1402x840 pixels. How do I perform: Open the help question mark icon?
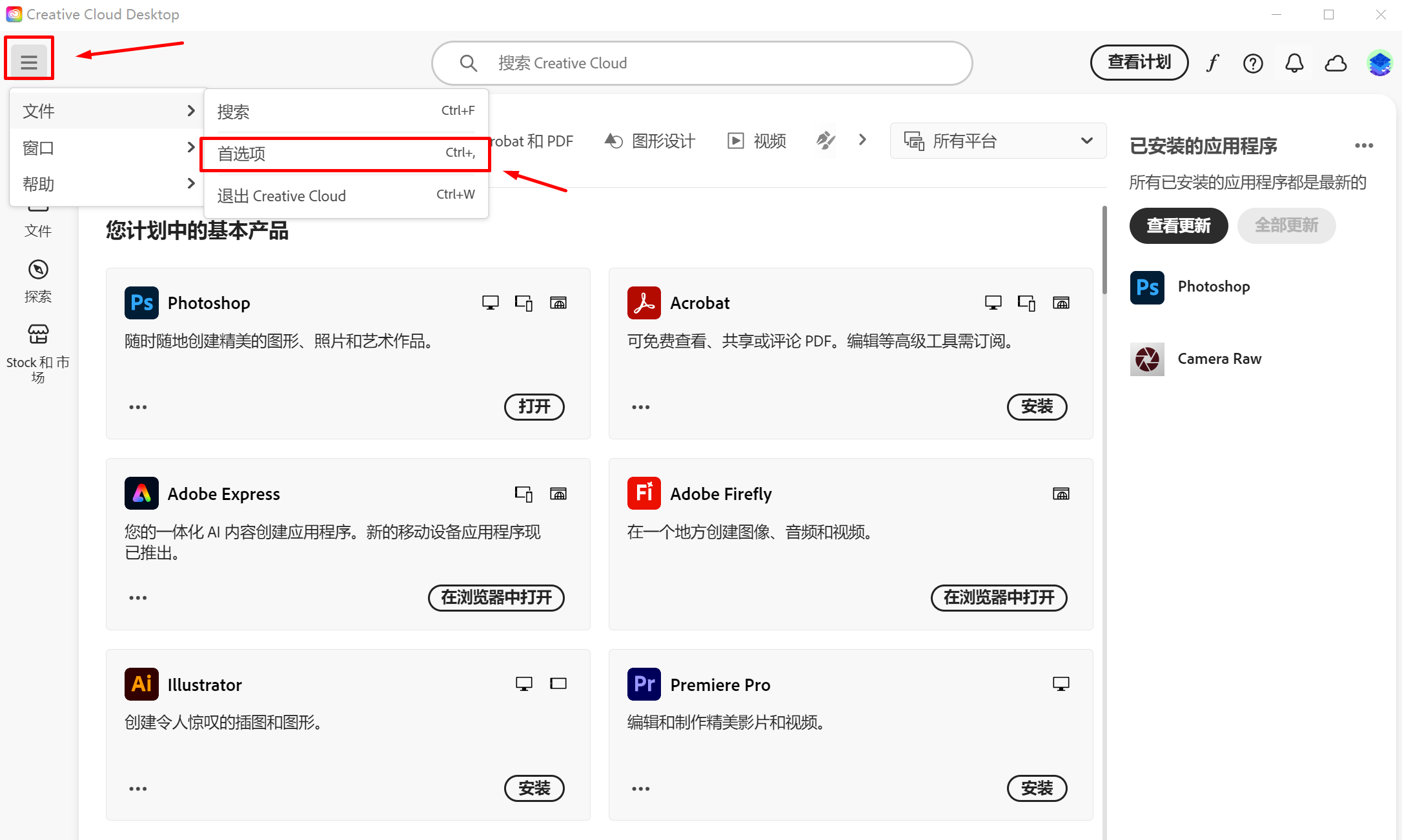[1253, 63]
